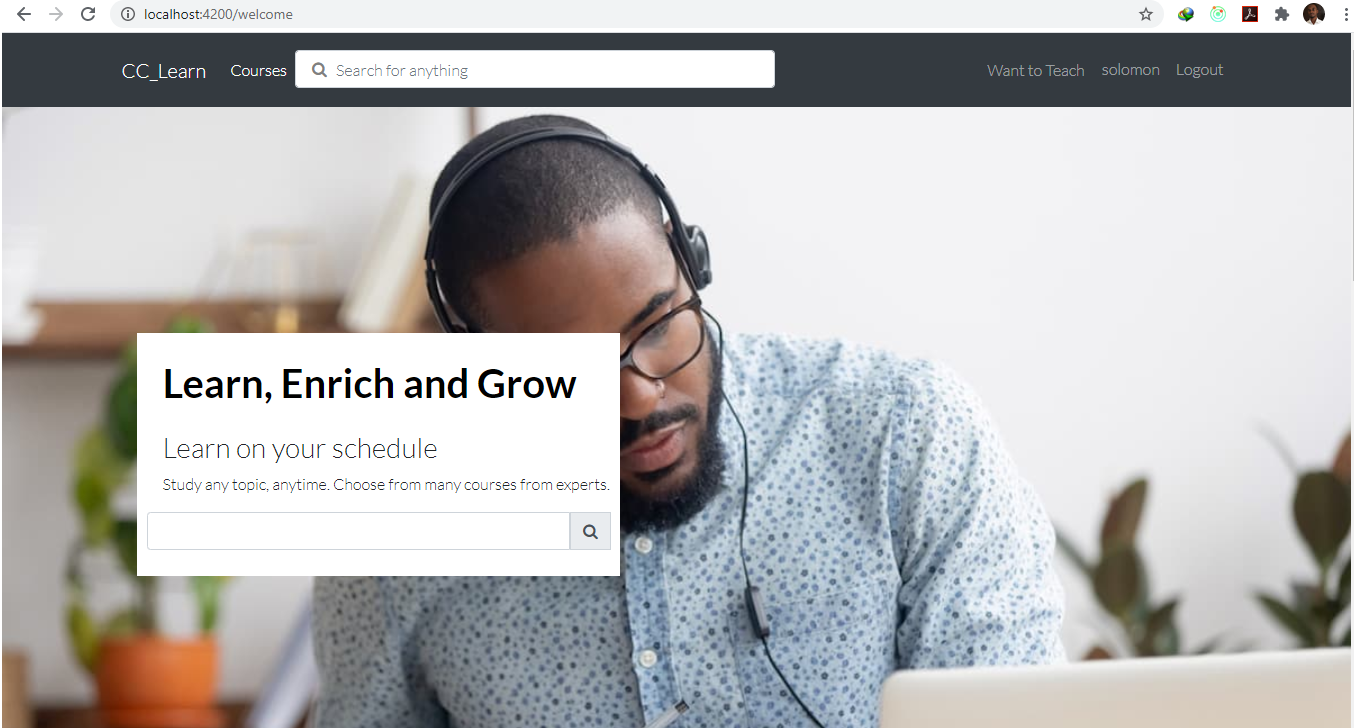Screen dimensions: 1354x728
Task: Open the Chrome profile avatar
Action: [1314, 14]
